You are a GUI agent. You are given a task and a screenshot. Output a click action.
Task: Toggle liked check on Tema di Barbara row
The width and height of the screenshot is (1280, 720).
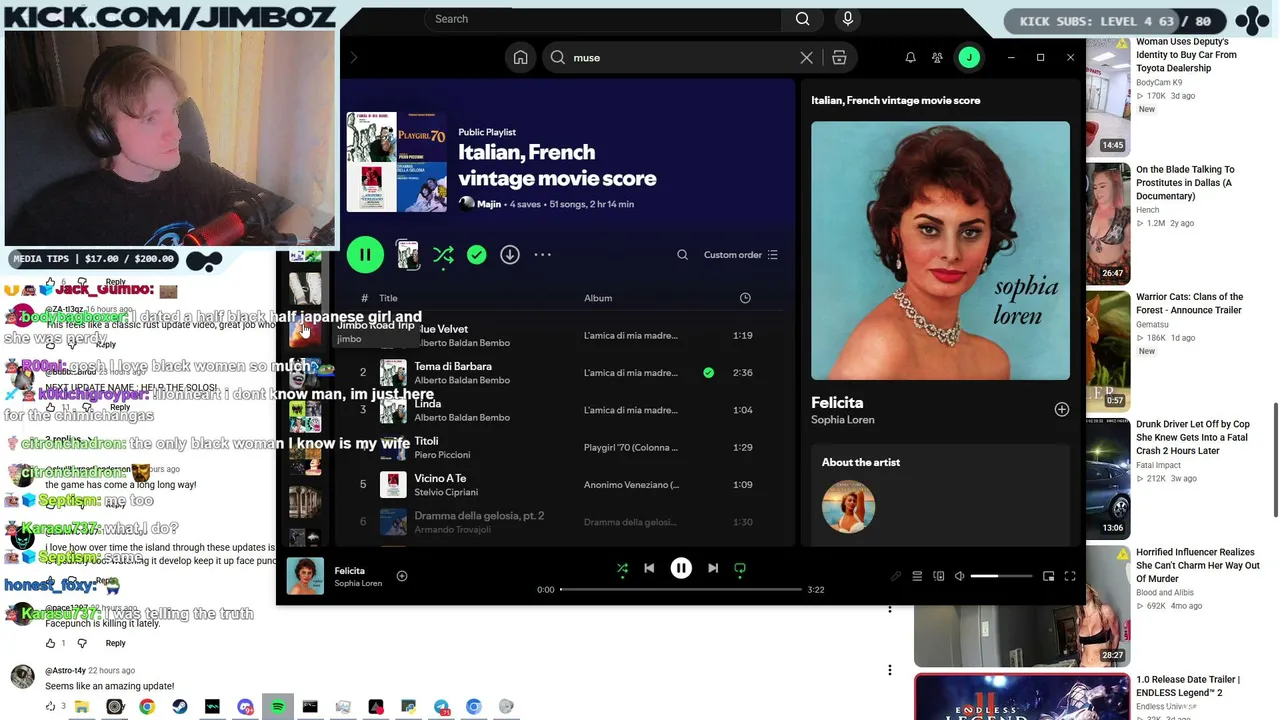tap(708, 373)
